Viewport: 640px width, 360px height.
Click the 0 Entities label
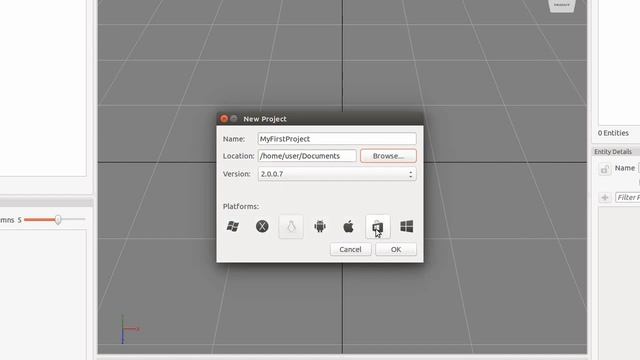tap(613, 133)
